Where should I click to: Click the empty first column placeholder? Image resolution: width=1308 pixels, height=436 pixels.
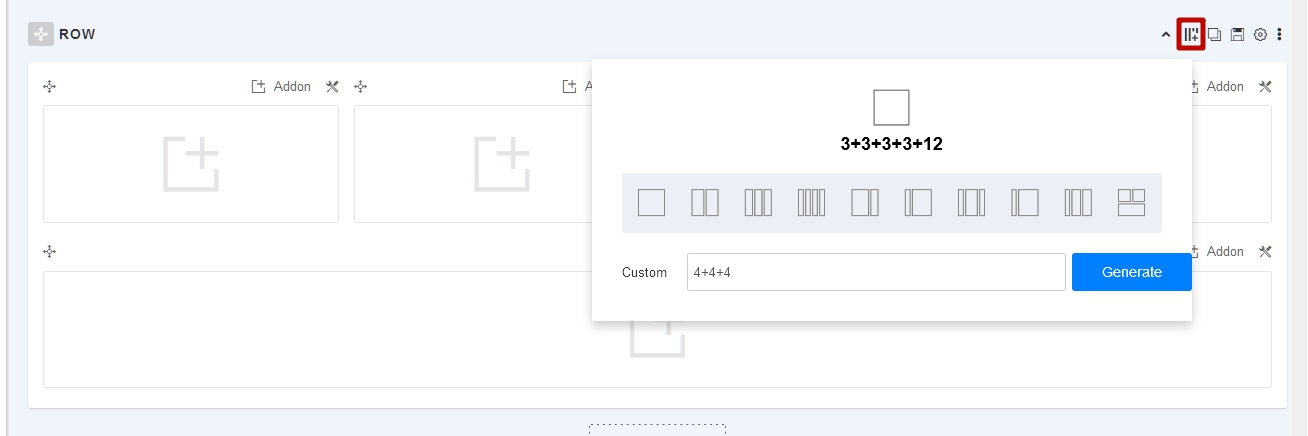pos(191,164)
